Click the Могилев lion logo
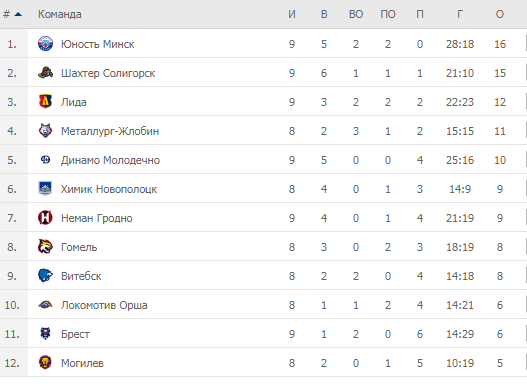 pos(45,362)
